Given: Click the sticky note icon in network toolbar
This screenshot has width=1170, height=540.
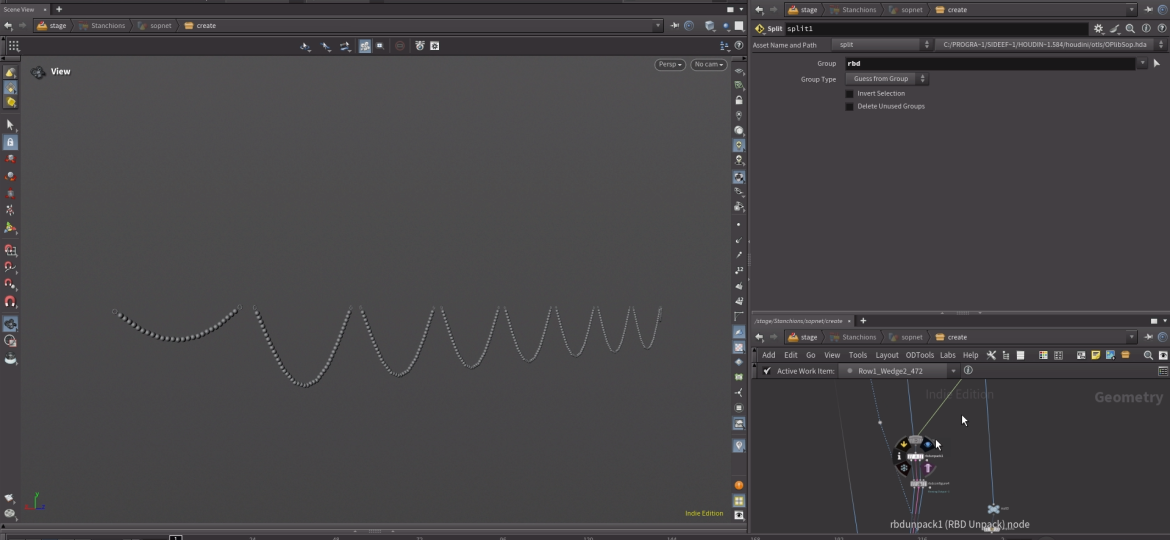Looking at the screenshot, I should 1096,355.
